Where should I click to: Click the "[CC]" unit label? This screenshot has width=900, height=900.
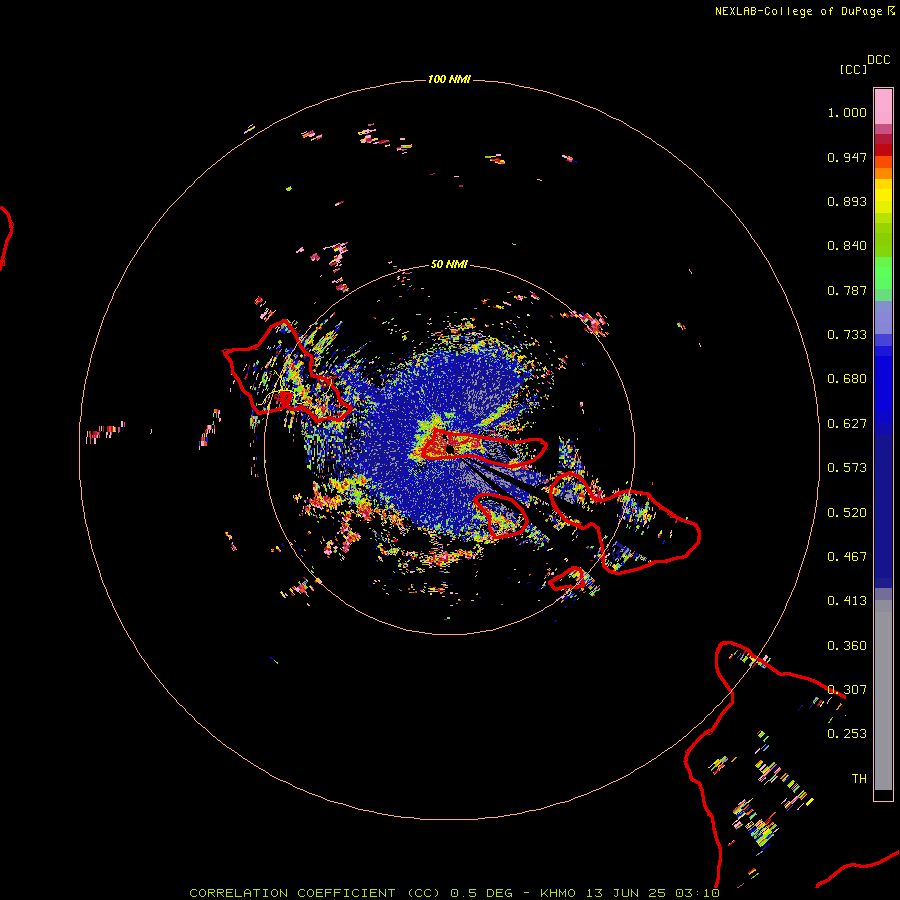[x=853, y=69]
